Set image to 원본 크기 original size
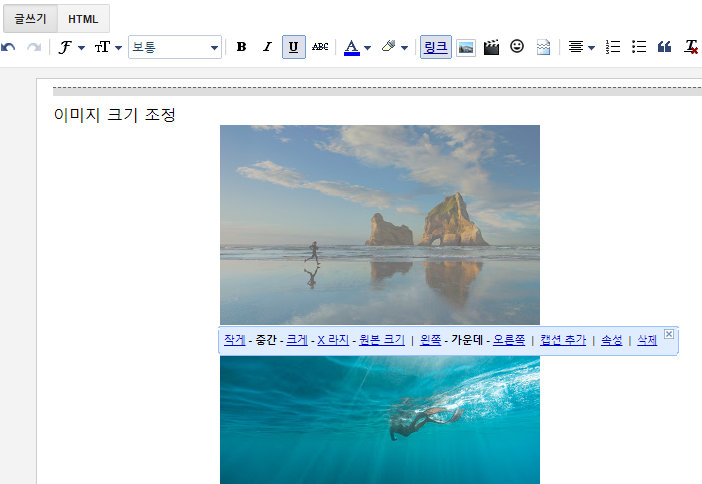The height and width of the screenshot is (484, 702). (382, 340)
